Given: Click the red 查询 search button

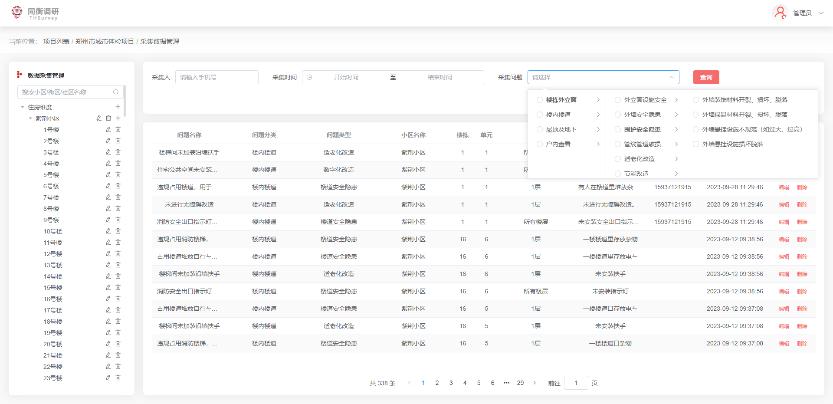Looking at the screenshot, I should (x=706, y=77).
